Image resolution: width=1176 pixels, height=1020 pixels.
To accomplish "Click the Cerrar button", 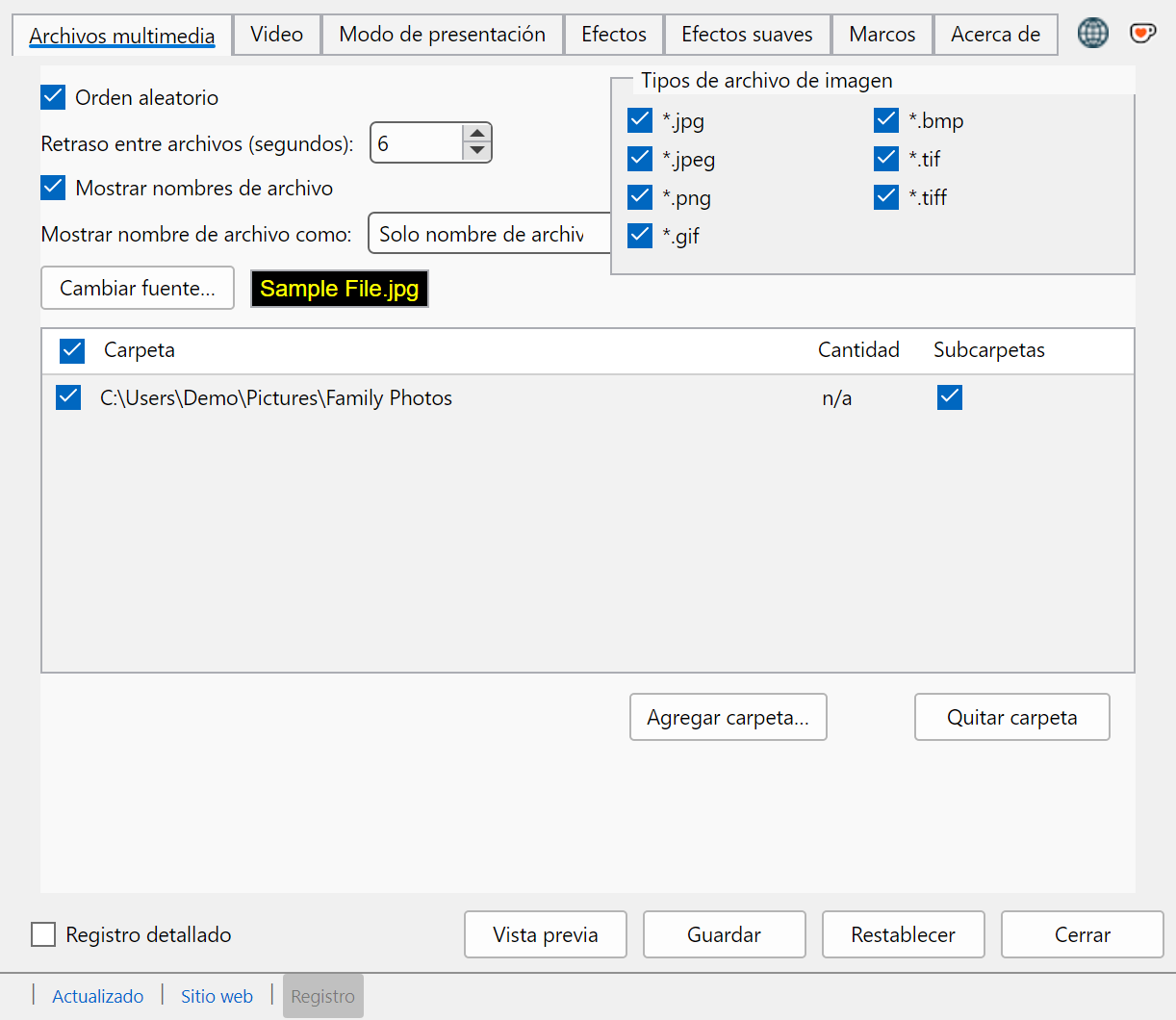I will click(x=1083, y=934).
